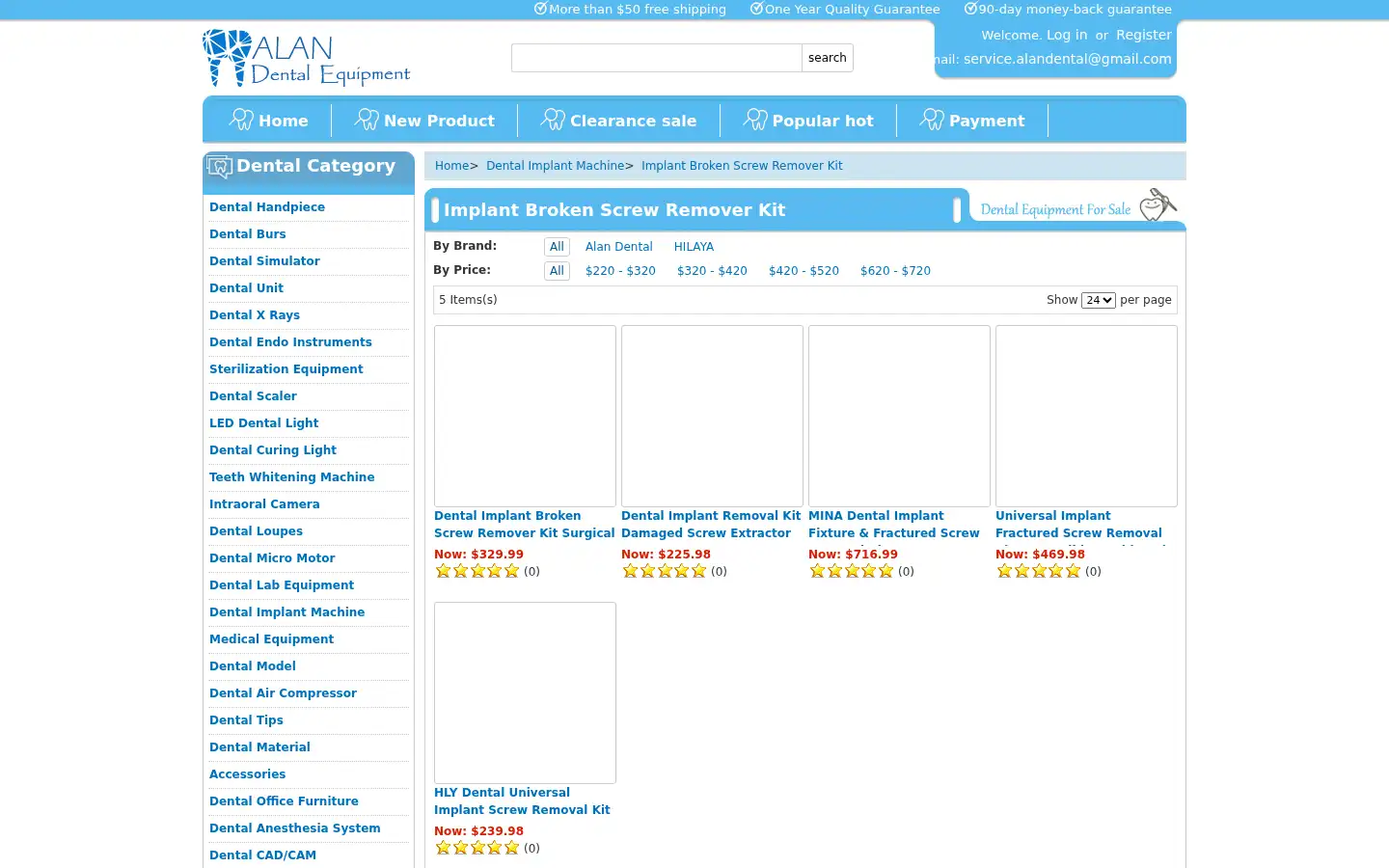Open the Dental Loupes category
Viewport: 1389px width, 868px height.
256,531
